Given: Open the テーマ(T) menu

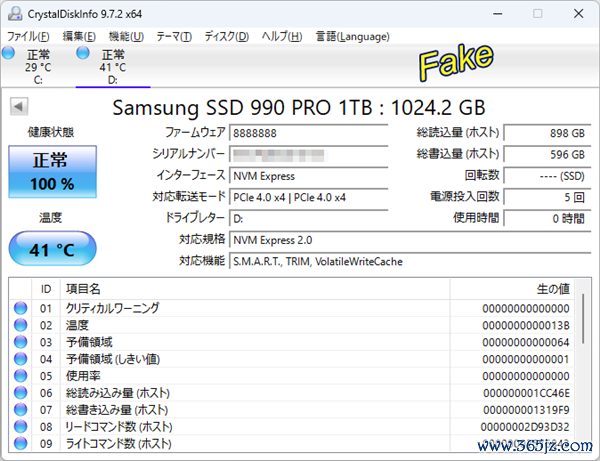Looking at the screenshot, I should (174, 37).
